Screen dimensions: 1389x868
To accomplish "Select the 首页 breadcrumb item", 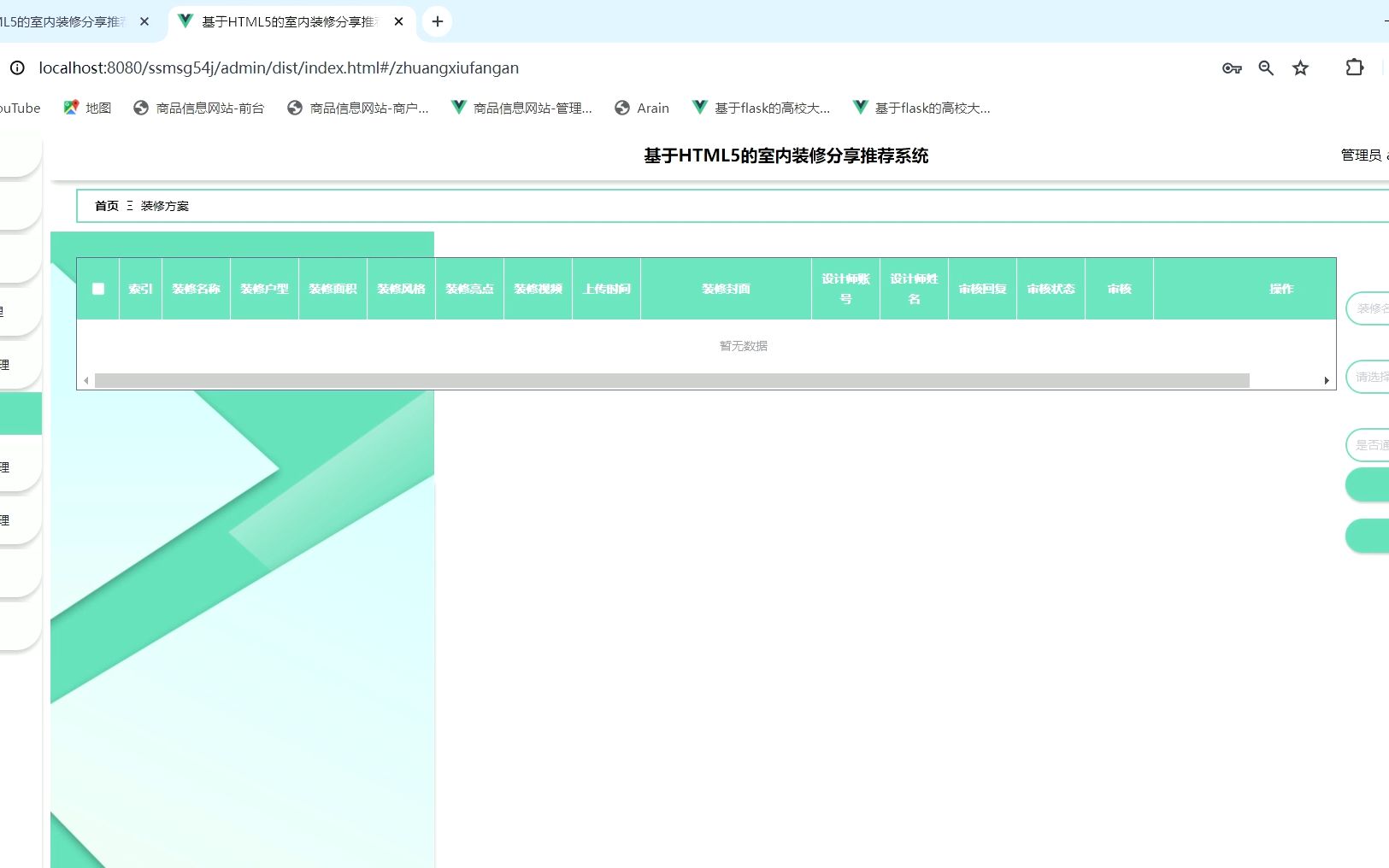I will point(104,206).
